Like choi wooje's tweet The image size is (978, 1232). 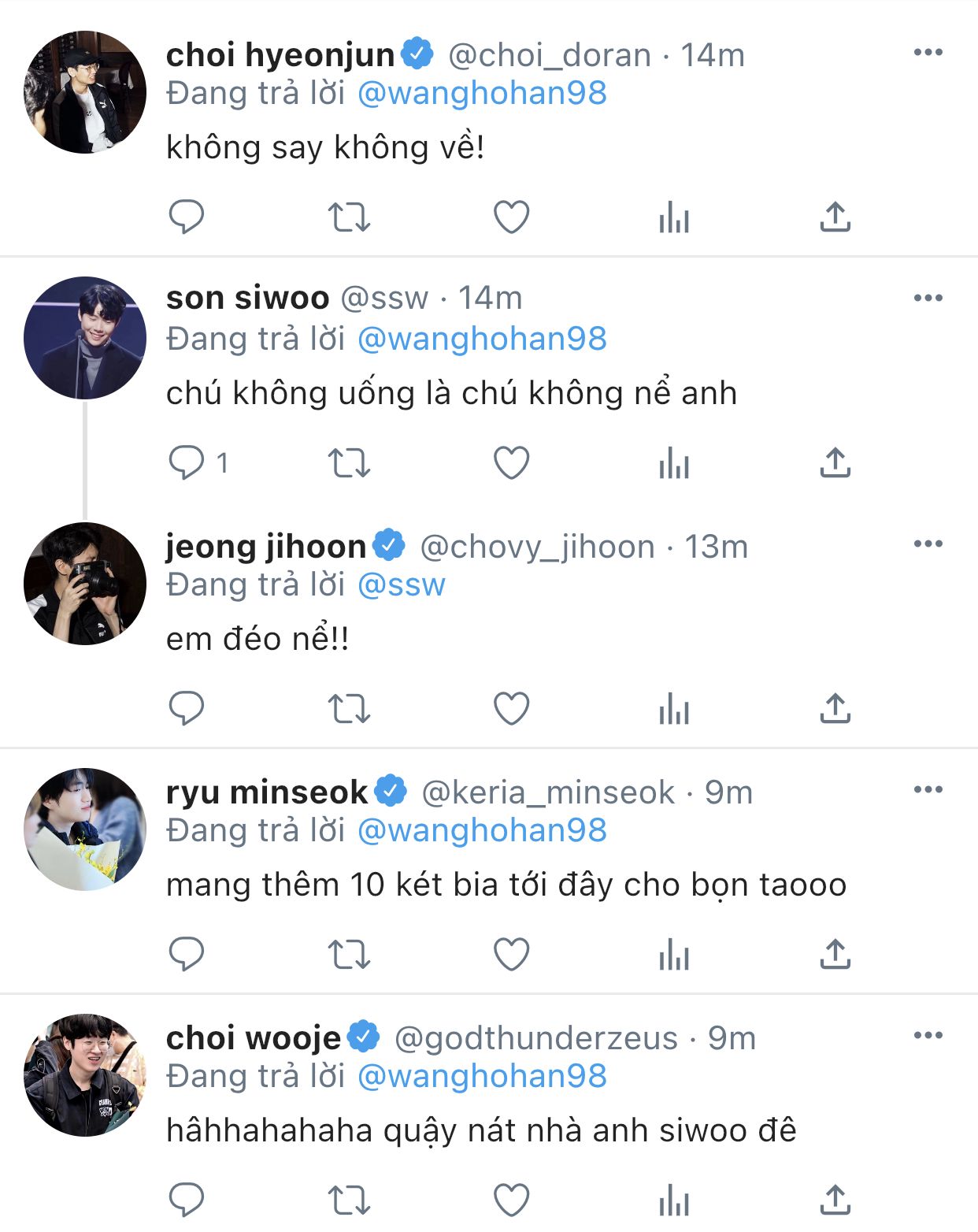(511, 1200)
